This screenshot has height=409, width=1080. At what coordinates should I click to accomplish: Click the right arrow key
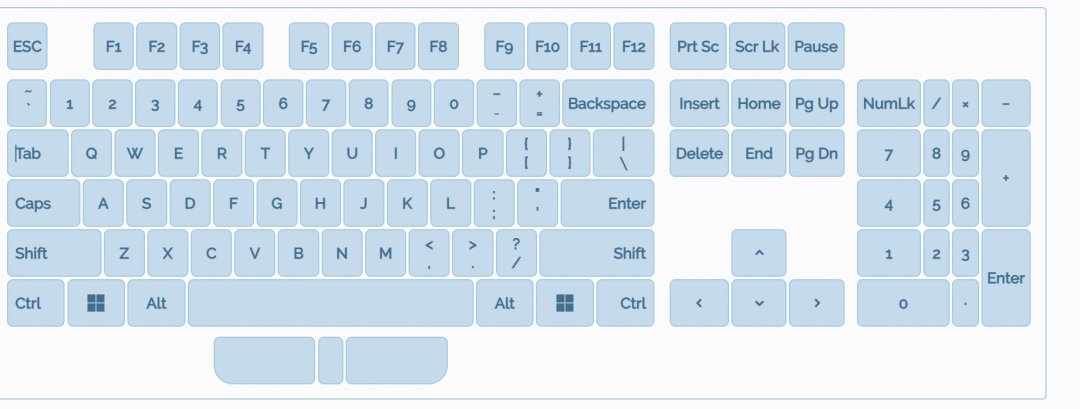816,303
